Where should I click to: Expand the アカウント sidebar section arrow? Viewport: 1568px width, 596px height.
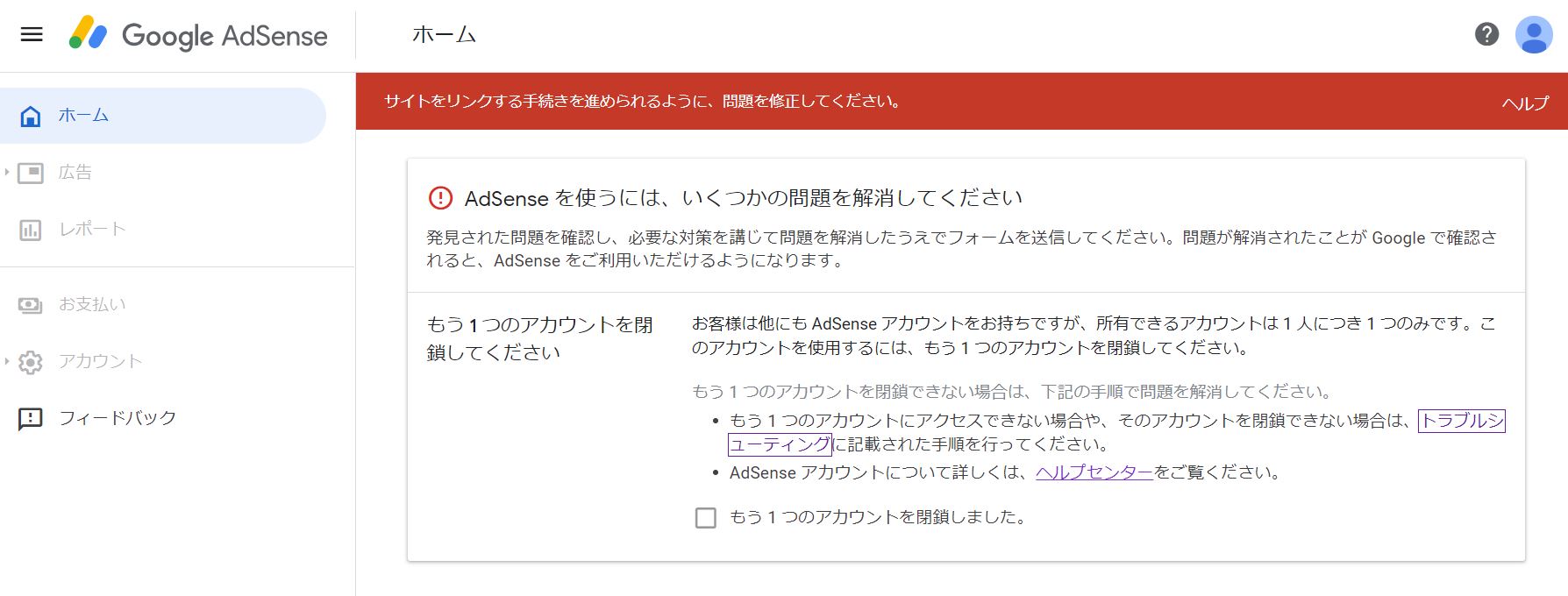pyautogui.click(x=7, y=361)
